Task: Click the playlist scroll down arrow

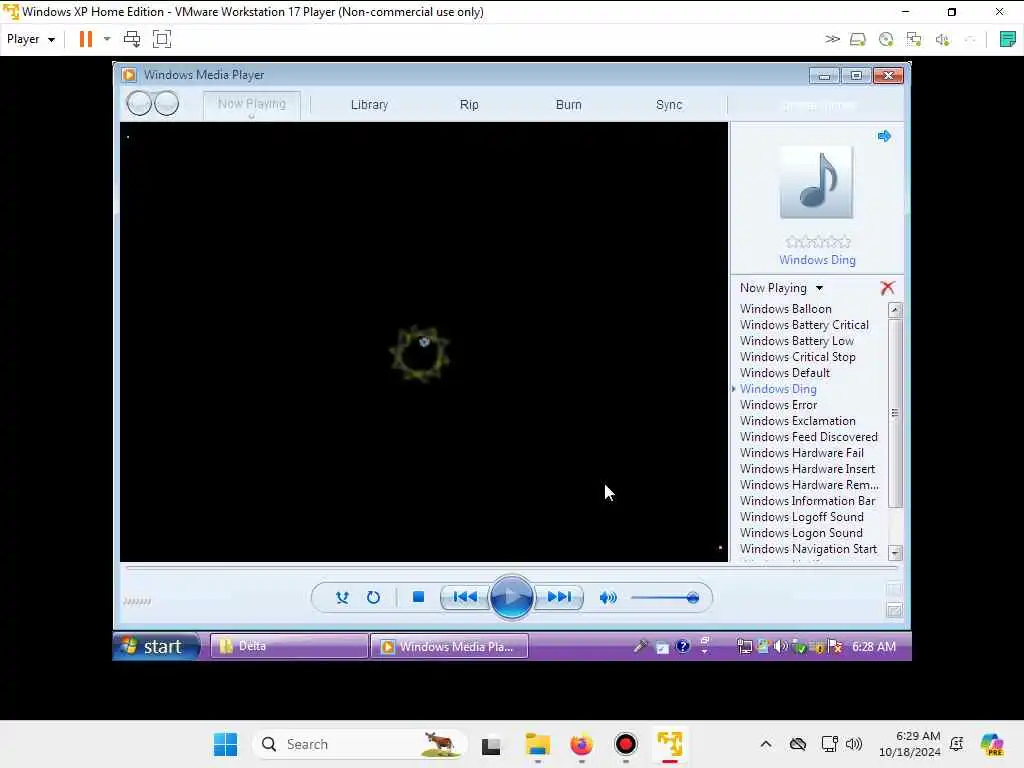Action: click(x=895, y=552)
